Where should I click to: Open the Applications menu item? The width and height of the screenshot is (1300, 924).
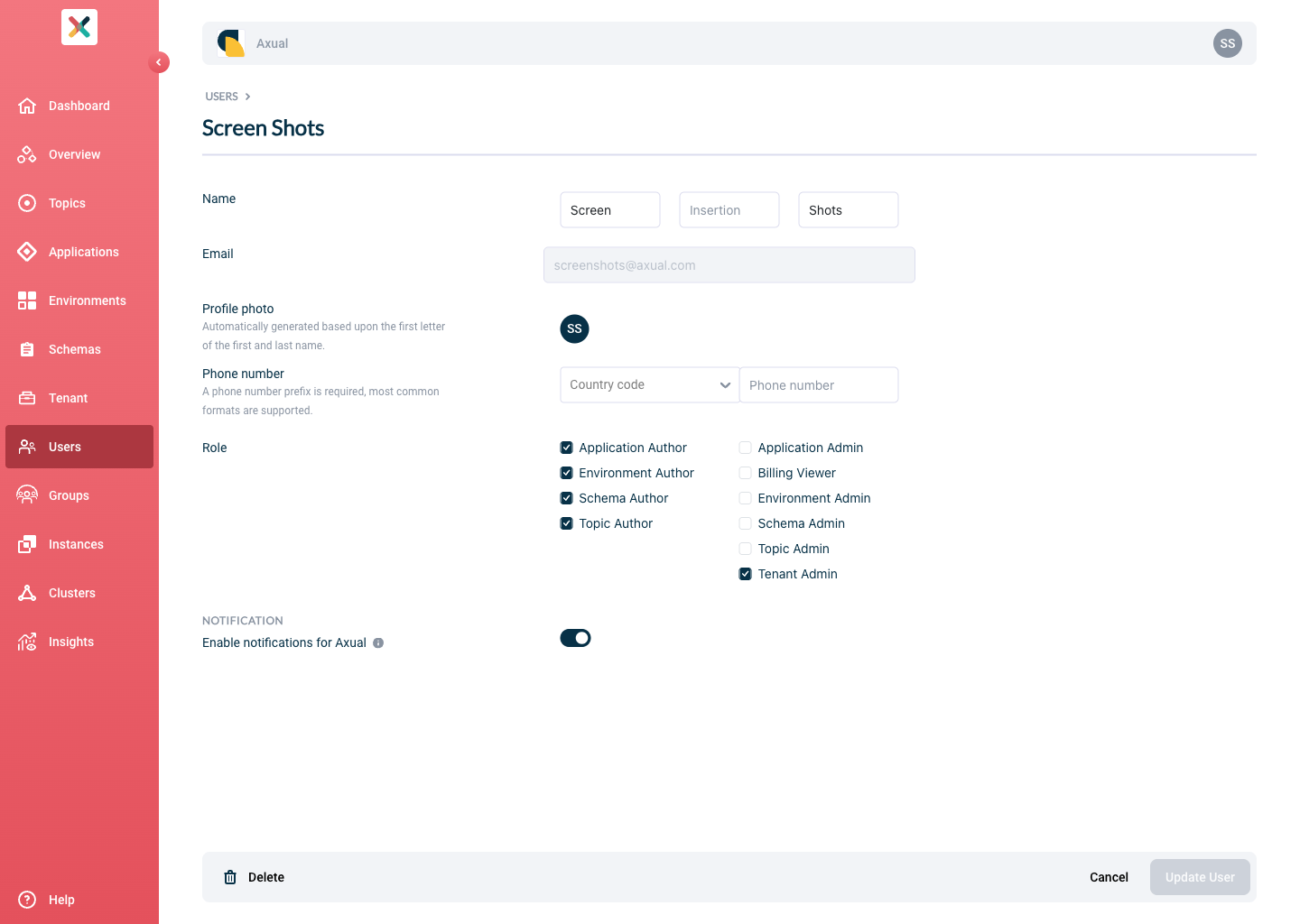pyautogui.click(x=79, y=252)
